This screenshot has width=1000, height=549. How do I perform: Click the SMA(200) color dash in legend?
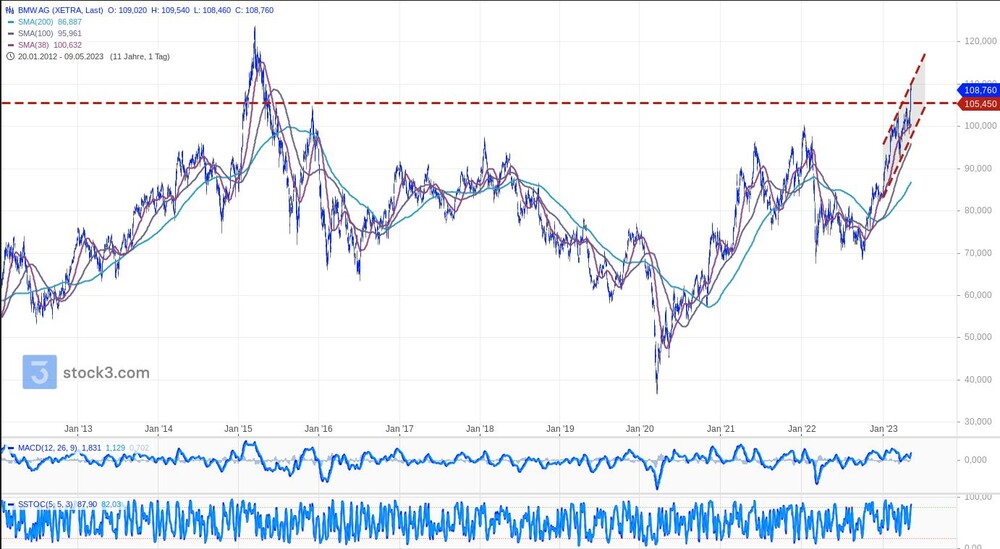[x=11, y=22]
